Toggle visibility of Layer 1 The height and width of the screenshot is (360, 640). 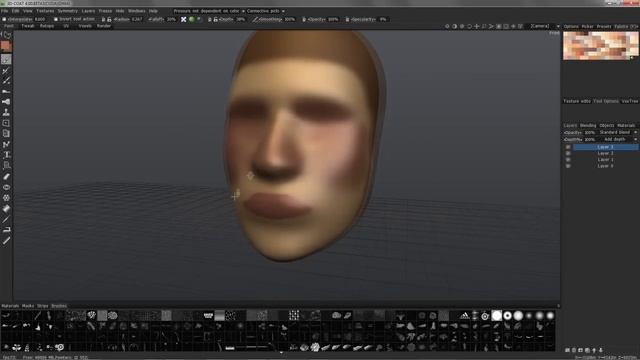[x=568, y=160]
